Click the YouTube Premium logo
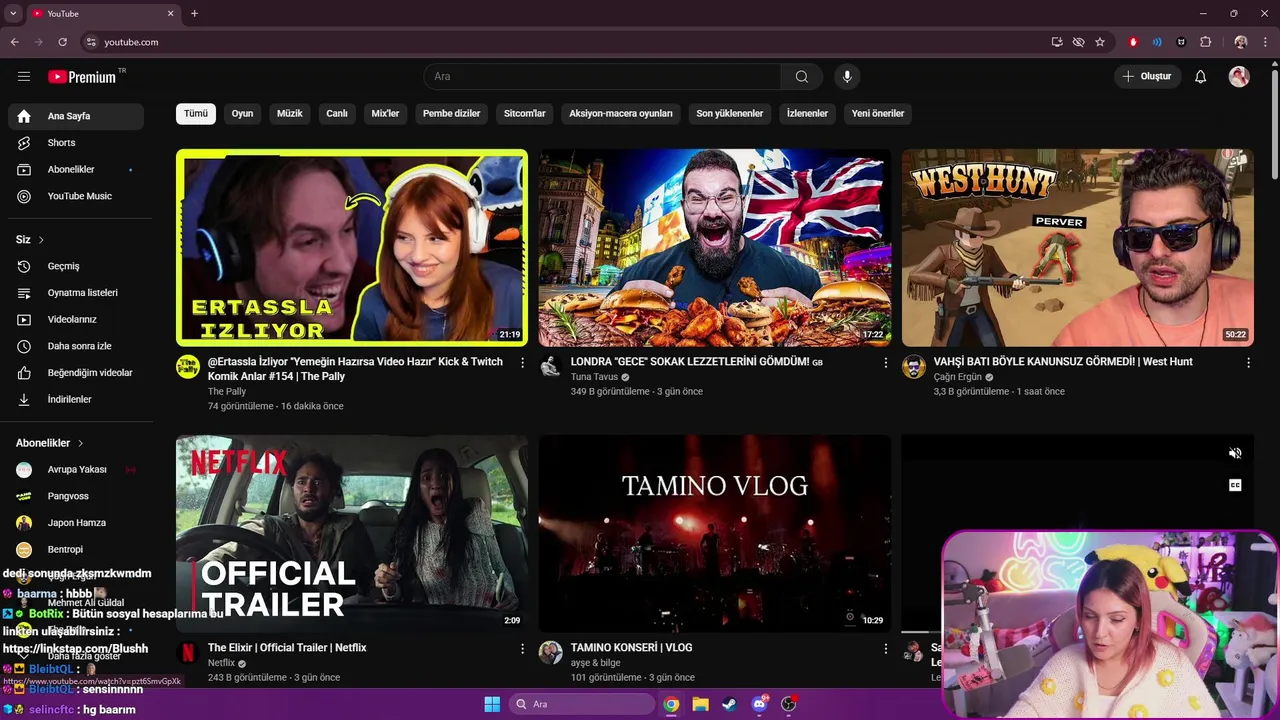1280x720 pixels. point(82,77)
